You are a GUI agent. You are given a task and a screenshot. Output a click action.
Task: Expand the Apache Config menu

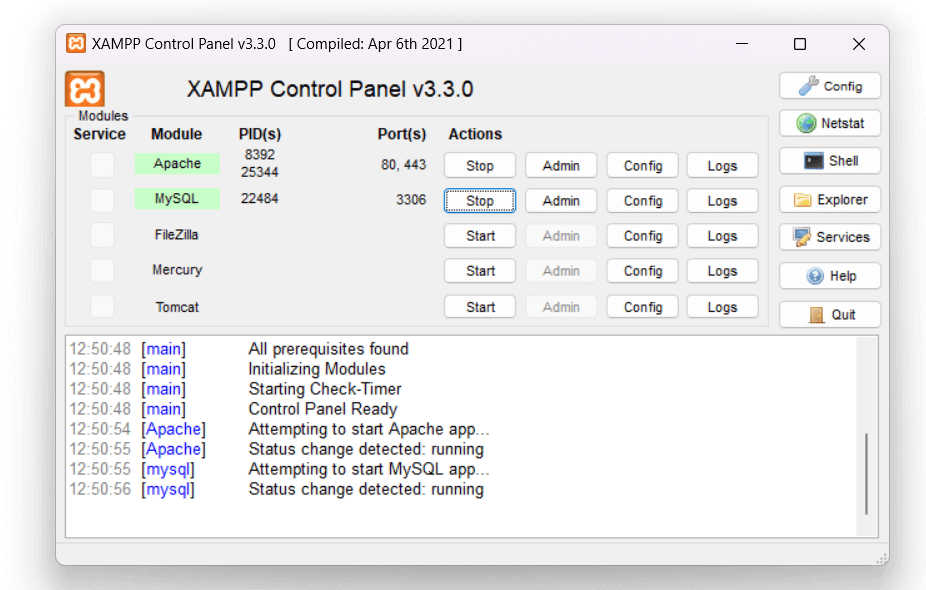tap(642, 166)
